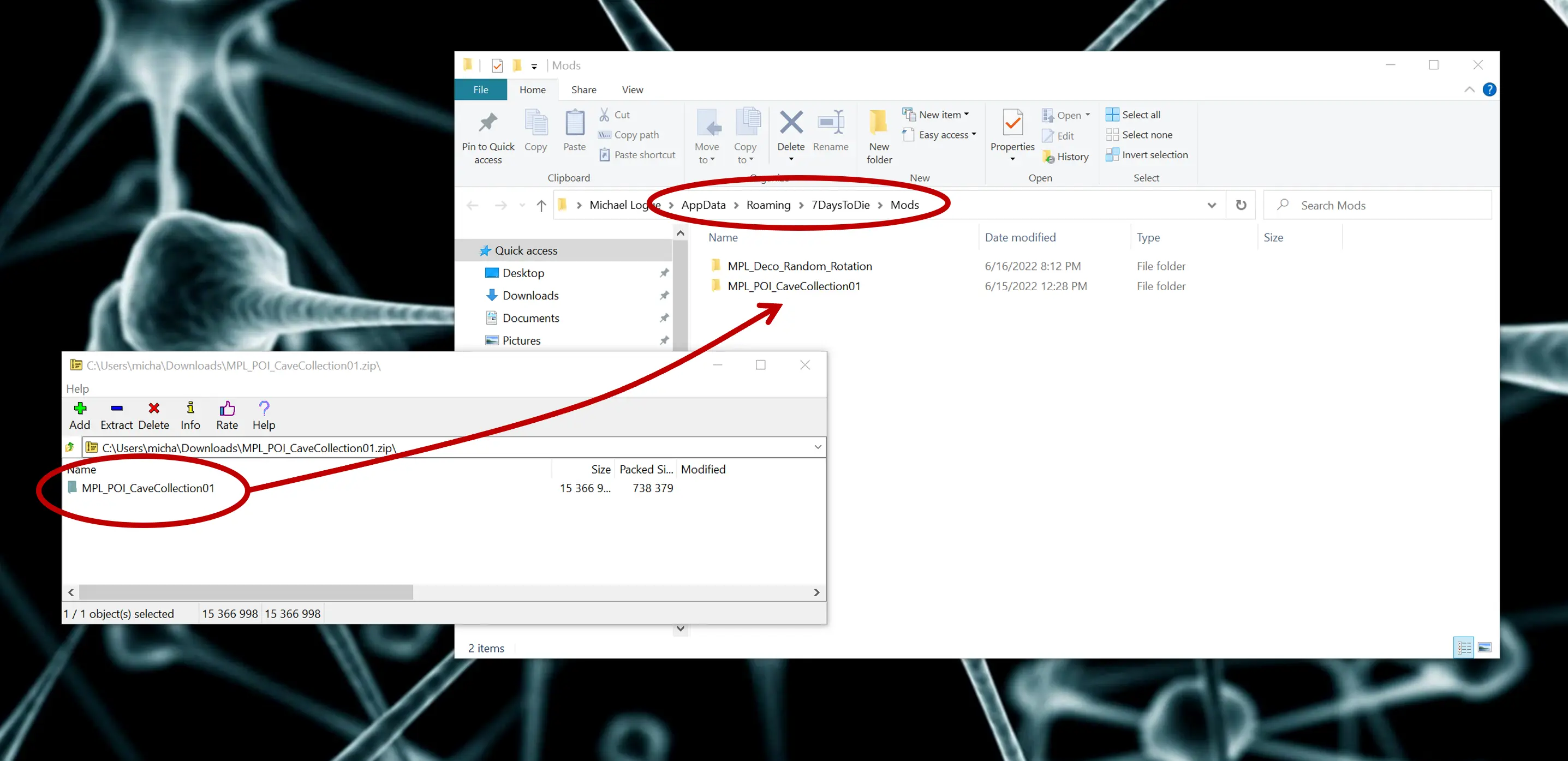
Task: Switch to large icons view layout
Action: 1484,647
